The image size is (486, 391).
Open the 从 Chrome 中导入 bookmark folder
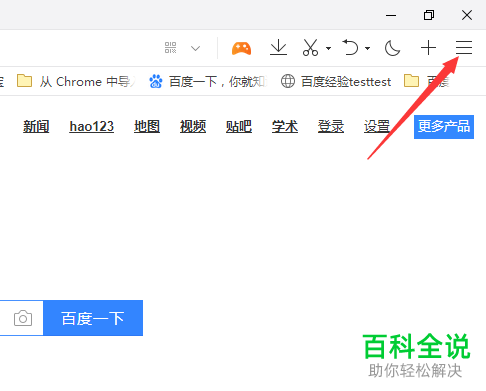coord(77,81)
